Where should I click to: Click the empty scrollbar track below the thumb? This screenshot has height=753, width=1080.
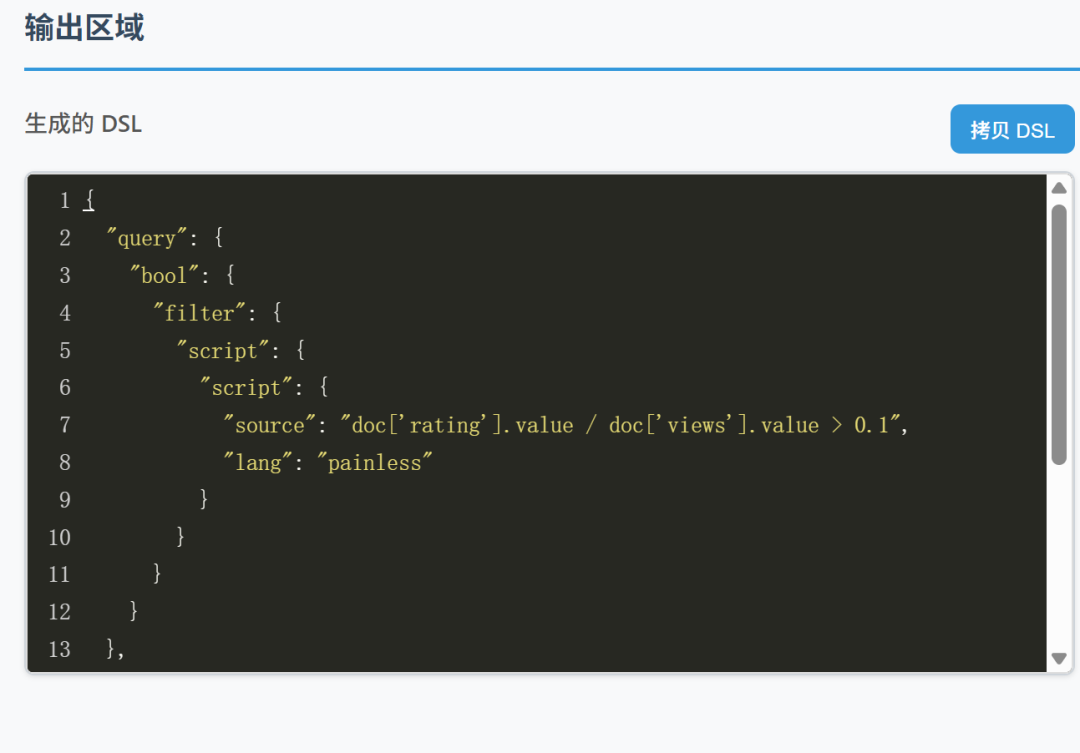coord(1059,560)
